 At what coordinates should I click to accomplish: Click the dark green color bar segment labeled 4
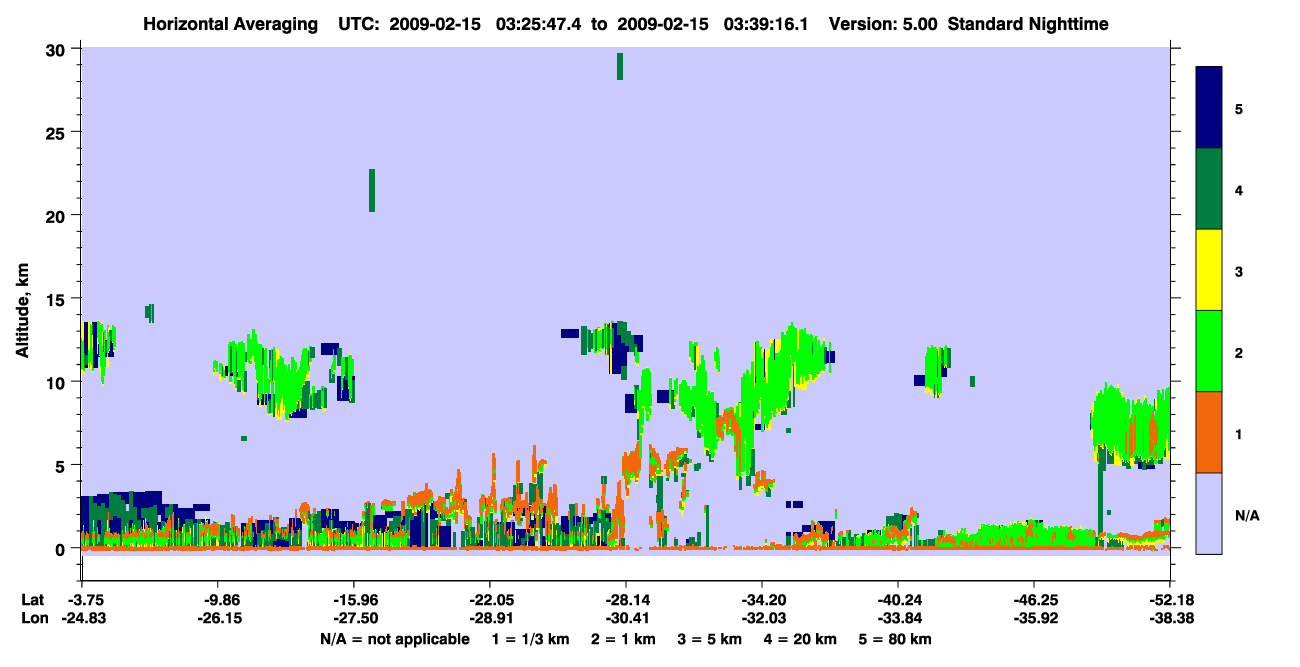point(1209,189)
